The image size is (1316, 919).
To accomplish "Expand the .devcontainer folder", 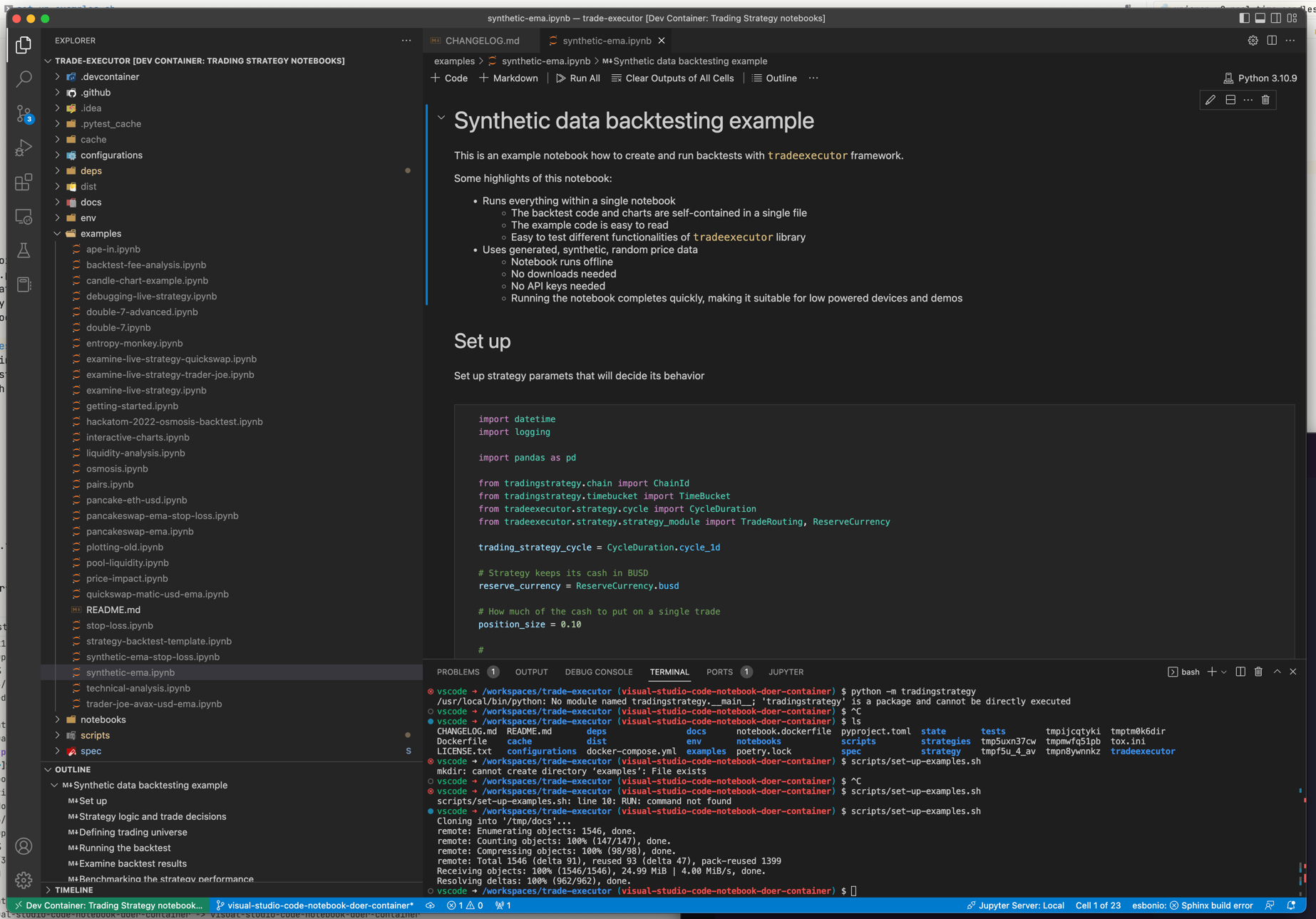I will point(58,77).
